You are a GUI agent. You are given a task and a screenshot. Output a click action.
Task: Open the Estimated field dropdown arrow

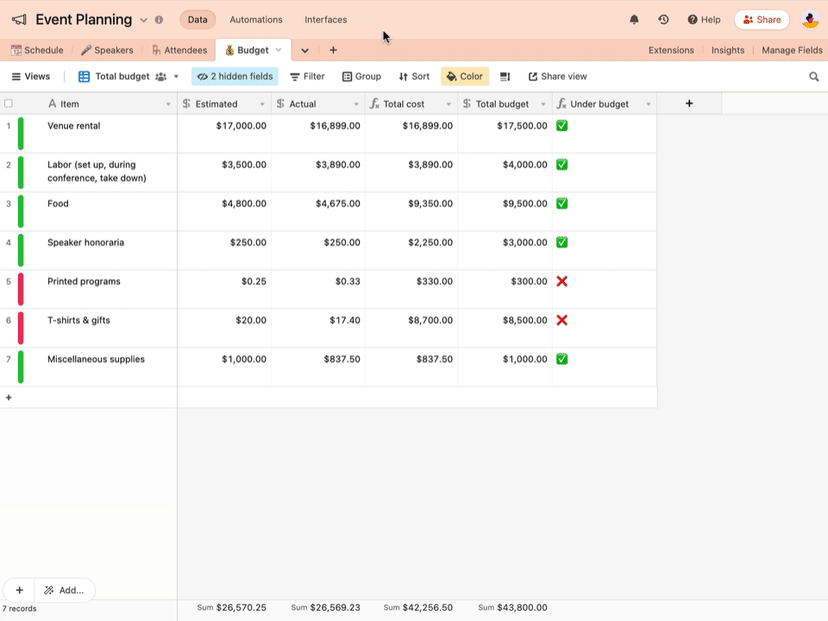pyautogui.click(x=263, y=103)
